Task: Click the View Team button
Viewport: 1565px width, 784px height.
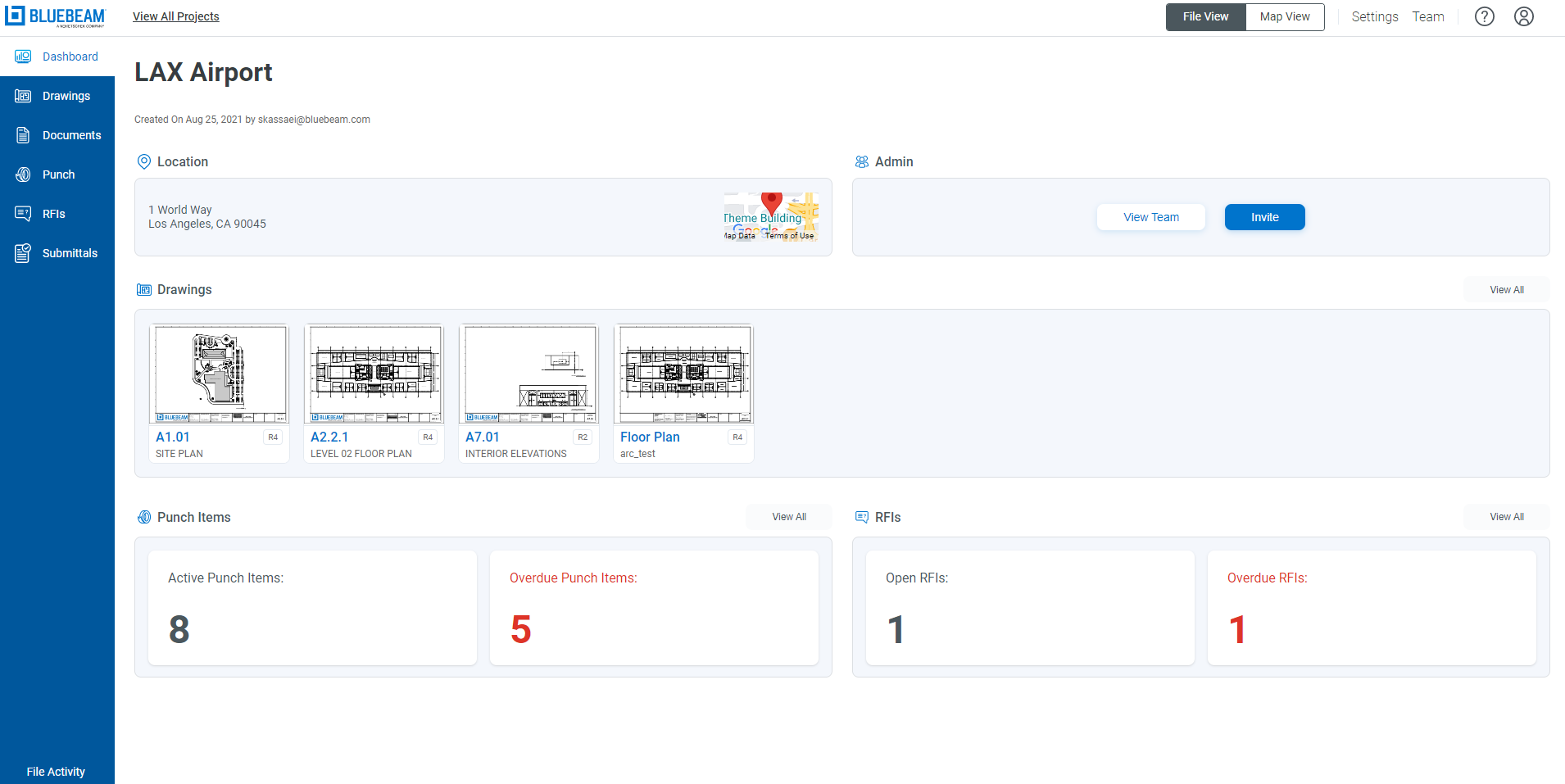Action: coord(1151,217)
